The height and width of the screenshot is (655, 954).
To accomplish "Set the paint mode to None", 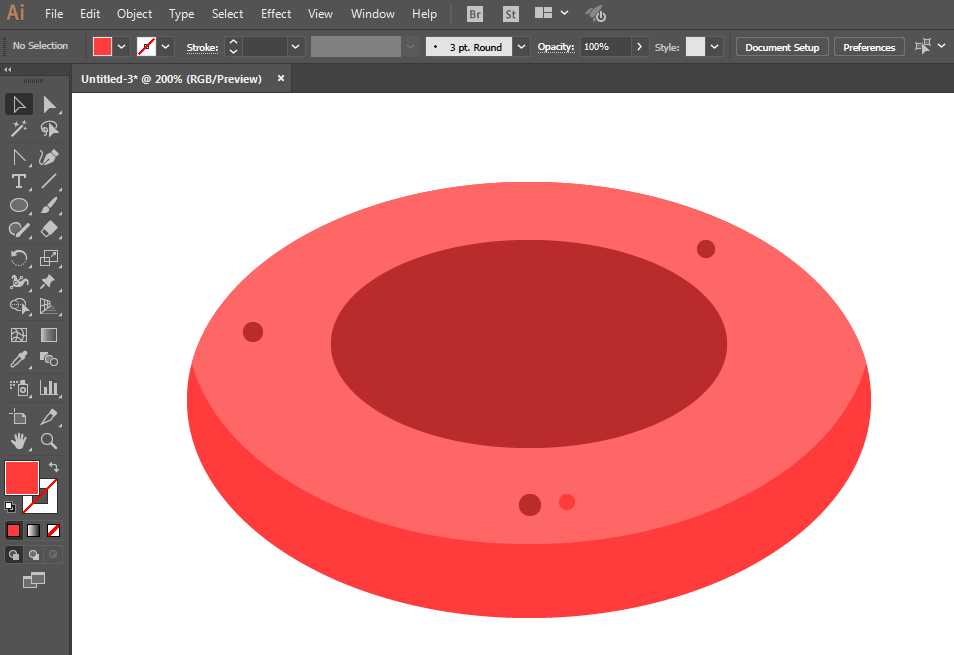I will tap(53, 530).
